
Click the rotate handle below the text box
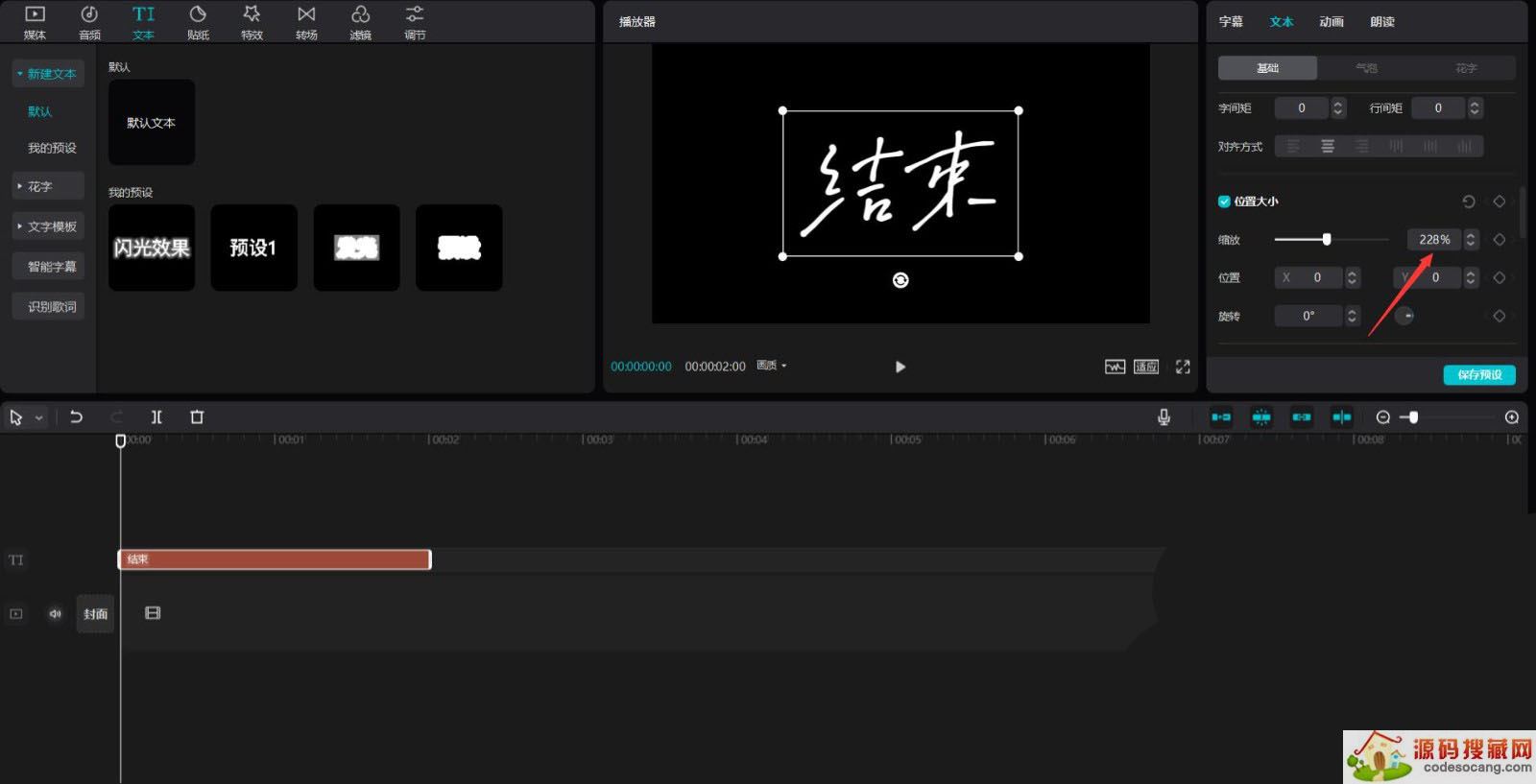pyautogui.click(x=900, y=280)
